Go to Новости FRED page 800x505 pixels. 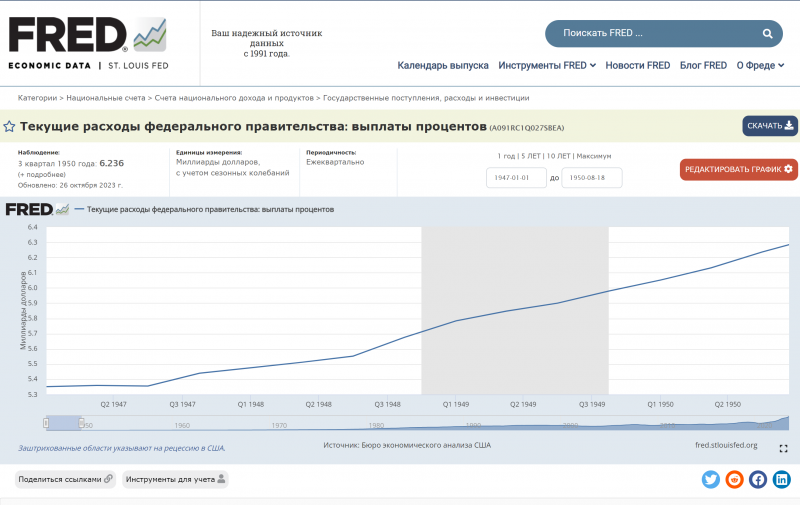point(637,66)
